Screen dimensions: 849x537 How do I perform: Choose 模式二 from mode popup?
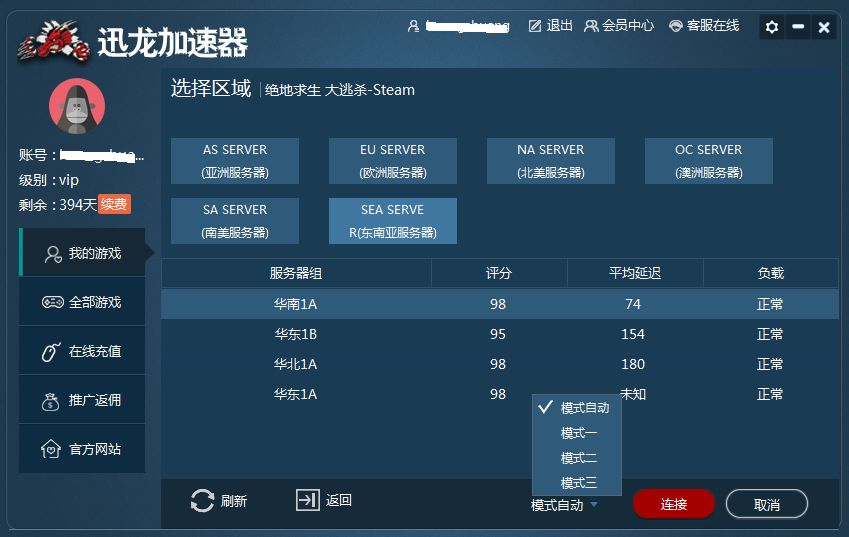tap(577, 458)
